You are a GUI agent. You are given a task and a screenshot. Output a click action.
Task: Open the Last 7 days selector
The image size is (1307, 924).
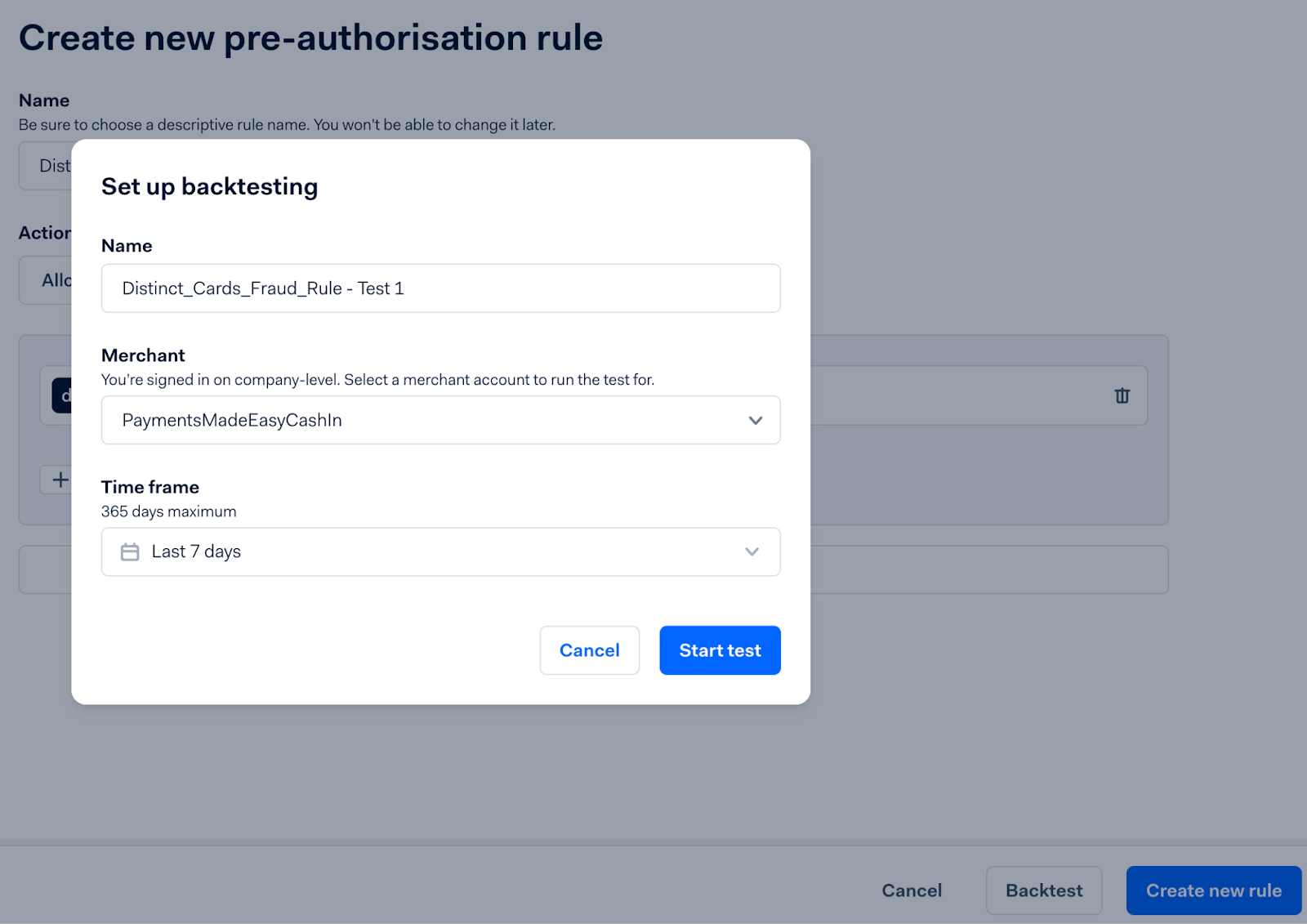click(x=441, y=552)
